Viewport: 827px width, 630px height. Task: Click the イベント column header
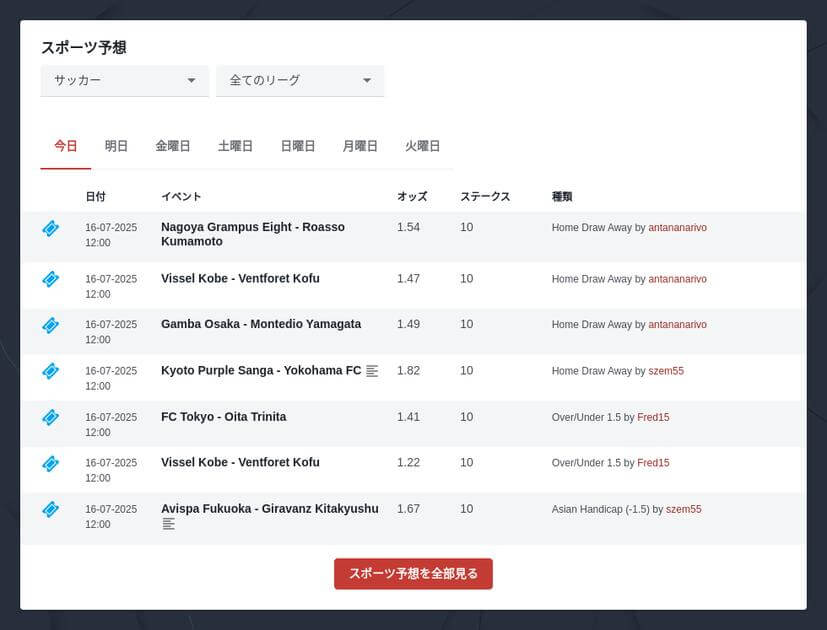[x=181, y=196]
